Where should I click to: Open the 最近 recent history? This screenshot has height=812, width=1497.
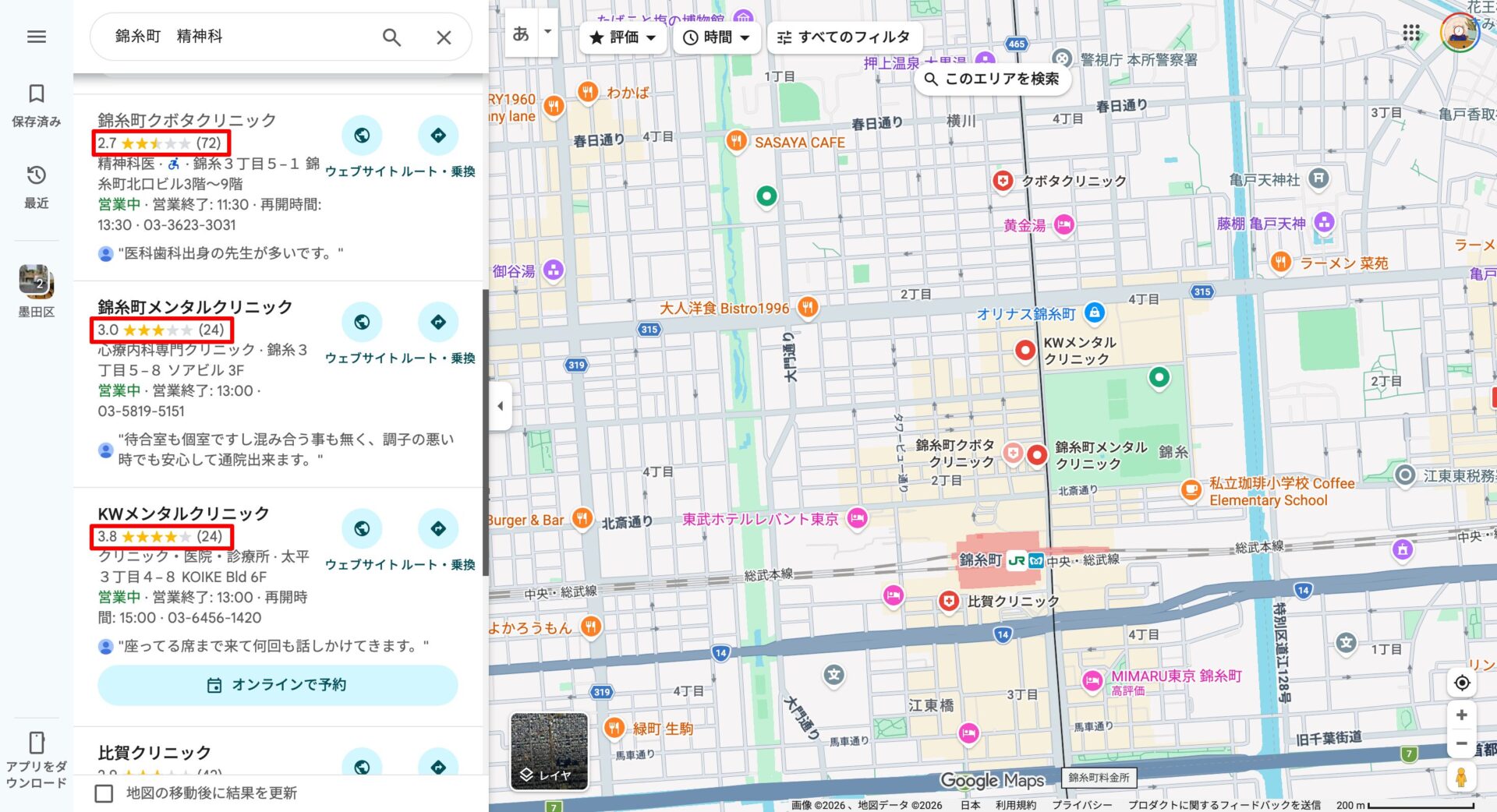click(36, 186)
